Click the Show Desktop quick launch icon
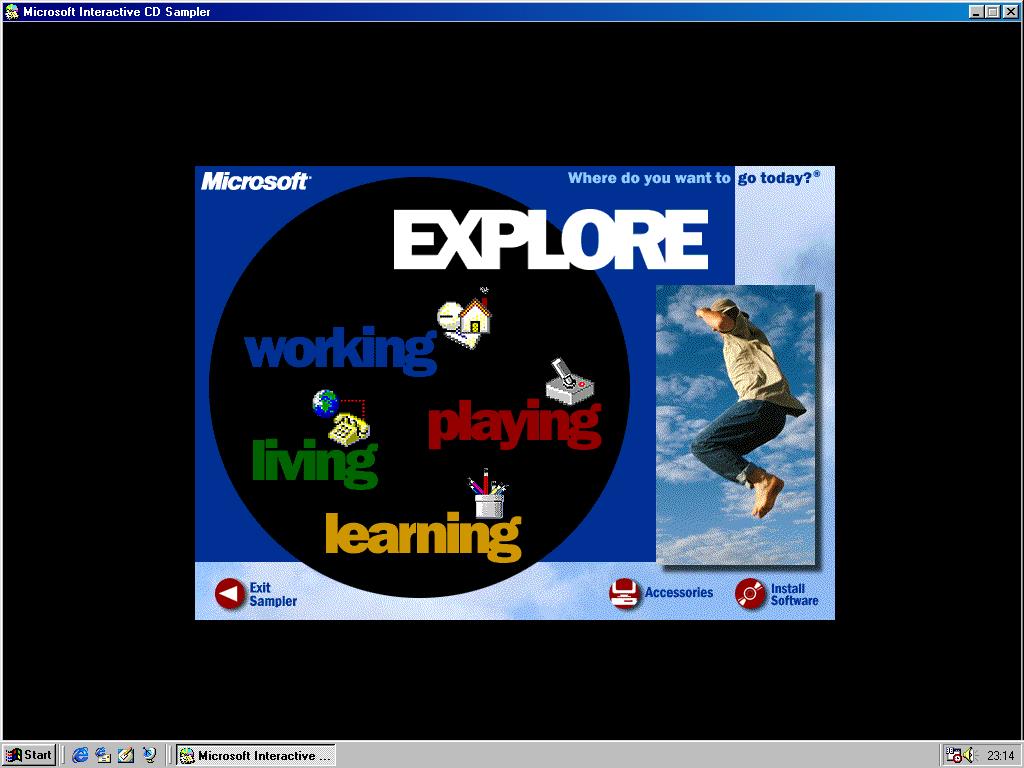The width and height of the screenshot is (1024, 768). [126, 755]
